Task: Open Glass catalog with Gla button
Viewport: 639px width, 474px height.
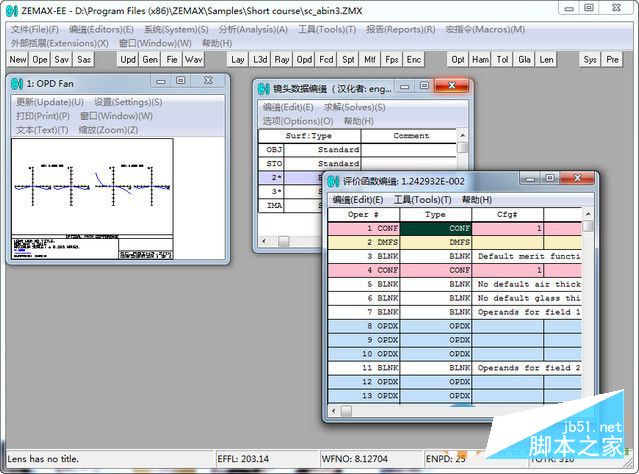Action: coord(524,60)
